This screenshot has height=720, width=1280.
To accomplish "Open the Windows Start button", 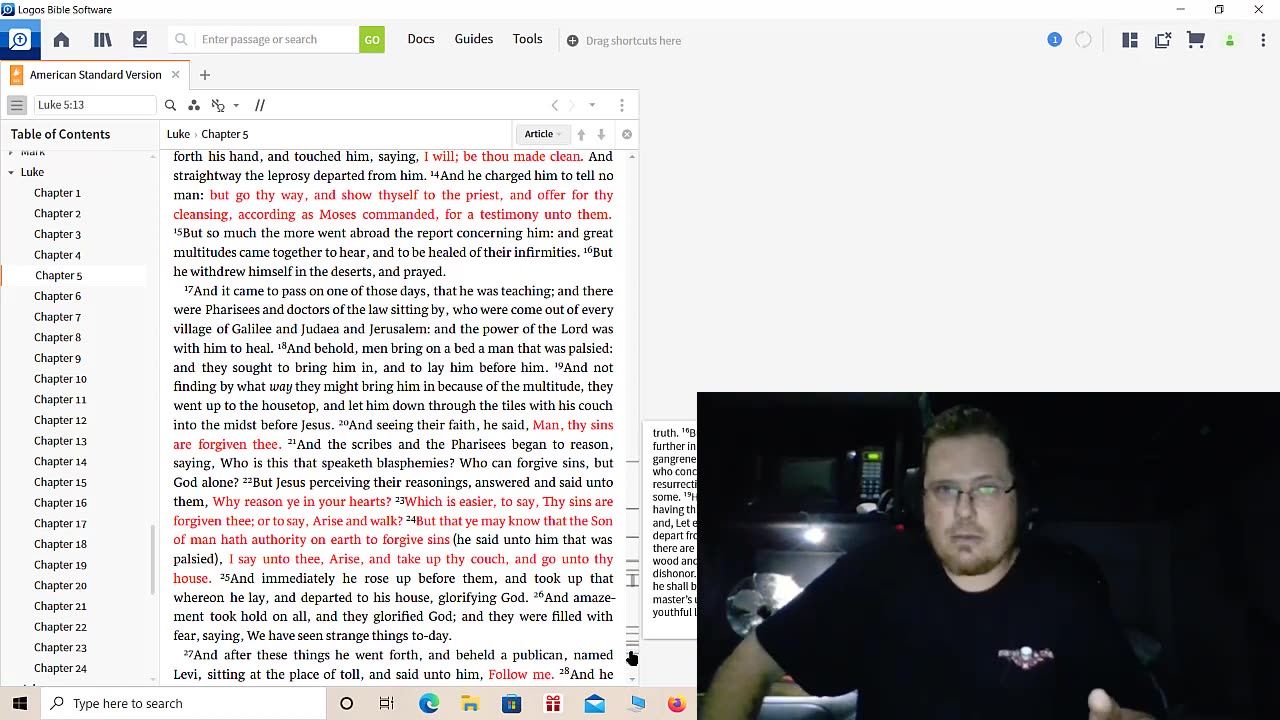I will click(x=20, y=703).
